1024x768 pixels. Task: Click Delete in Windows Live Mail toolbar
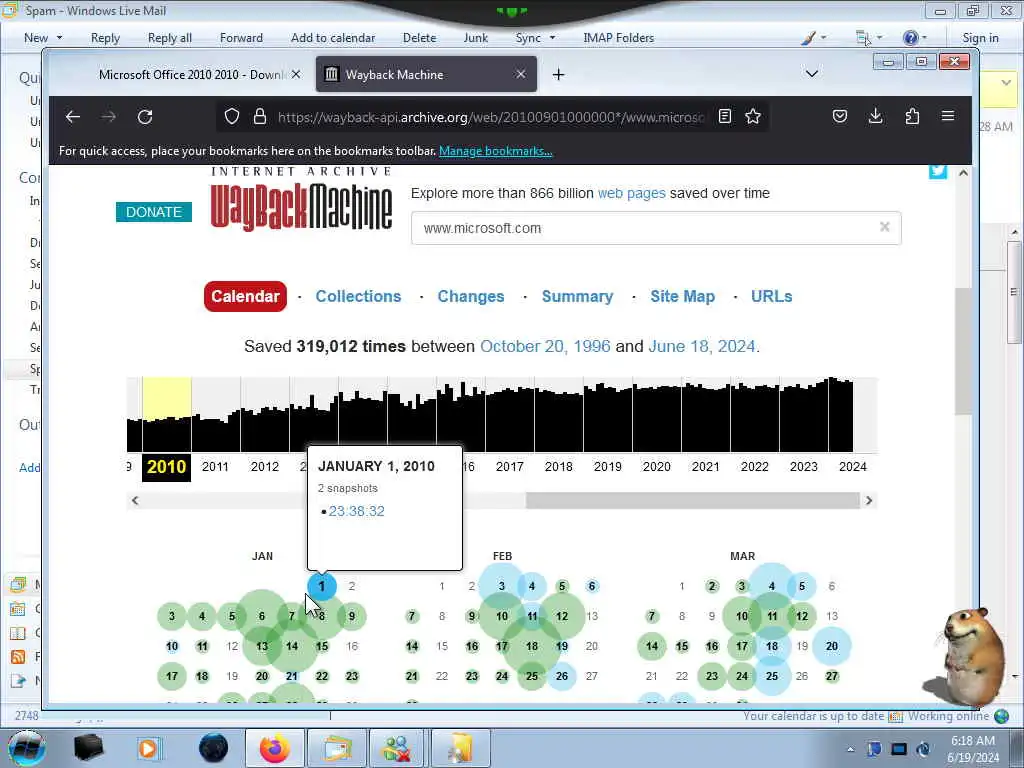click(x=419, y=38)
